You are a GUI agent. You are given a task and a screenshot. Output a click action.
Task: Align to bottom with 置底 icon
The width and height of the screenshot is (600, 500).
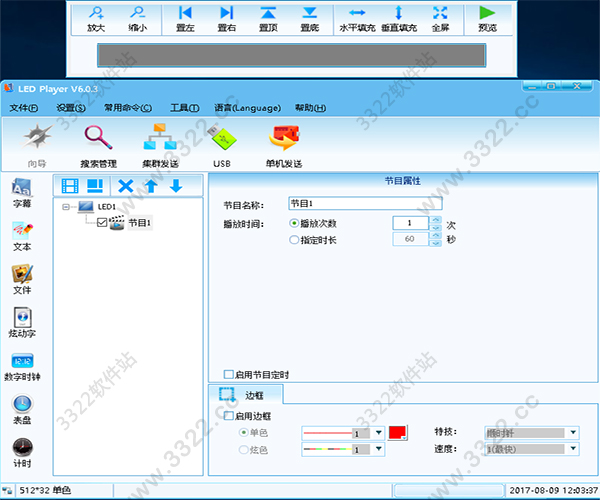pyautogui.click(x=310, y=19)
